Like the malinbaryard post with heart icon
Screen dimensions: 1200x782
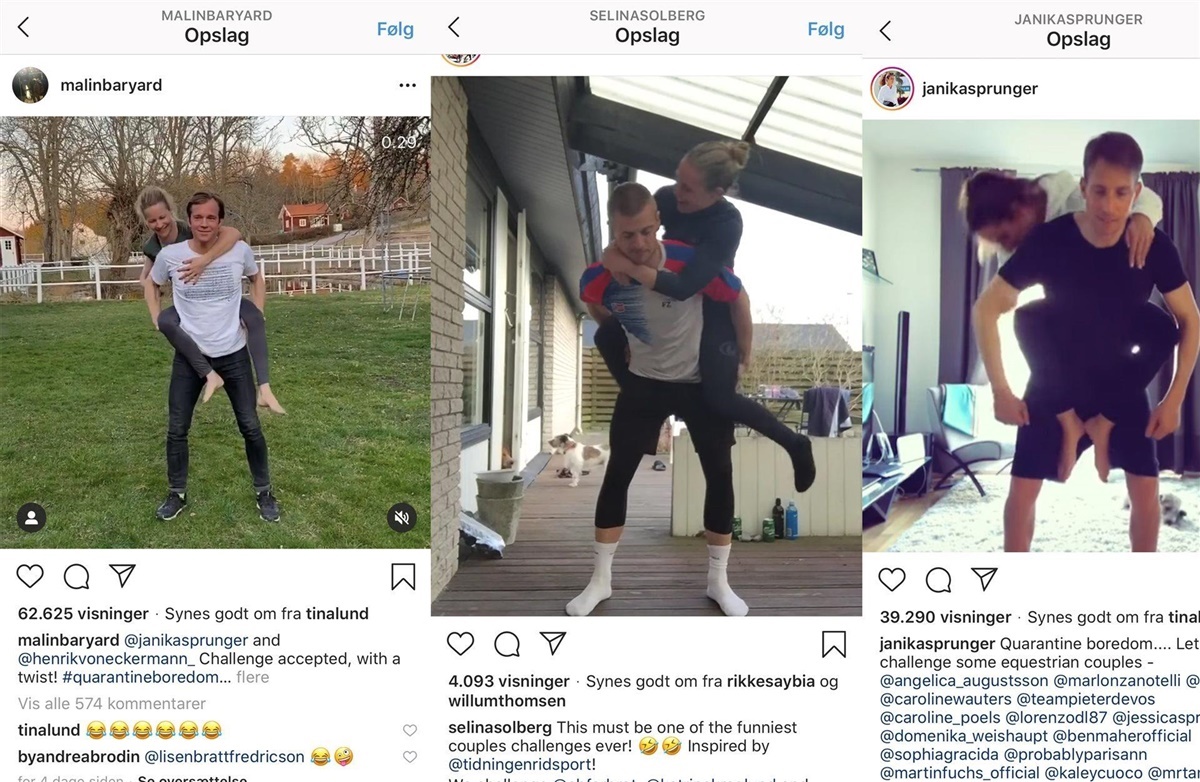30,576
